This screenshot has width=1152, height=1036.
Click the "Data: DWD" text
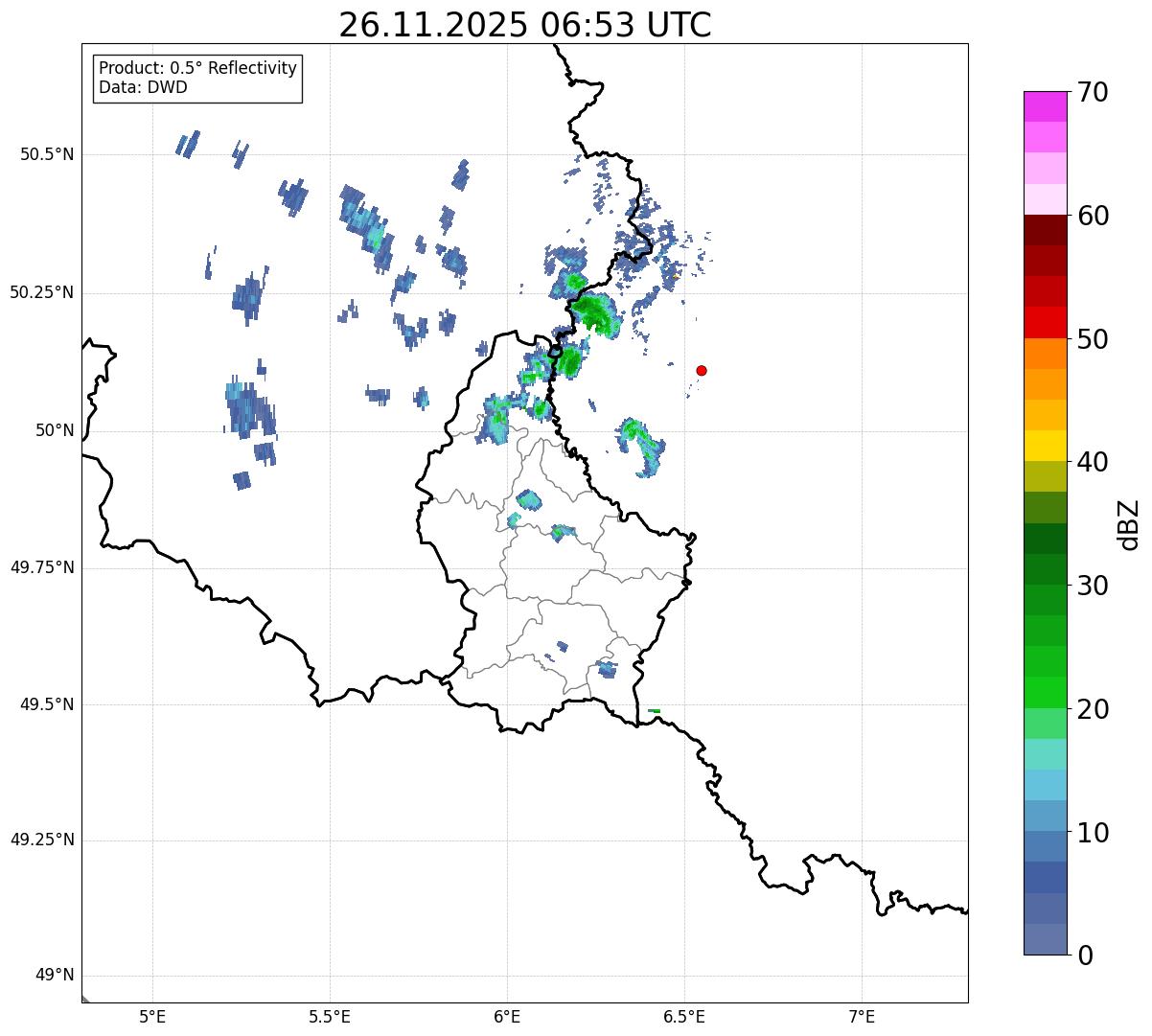144,88
